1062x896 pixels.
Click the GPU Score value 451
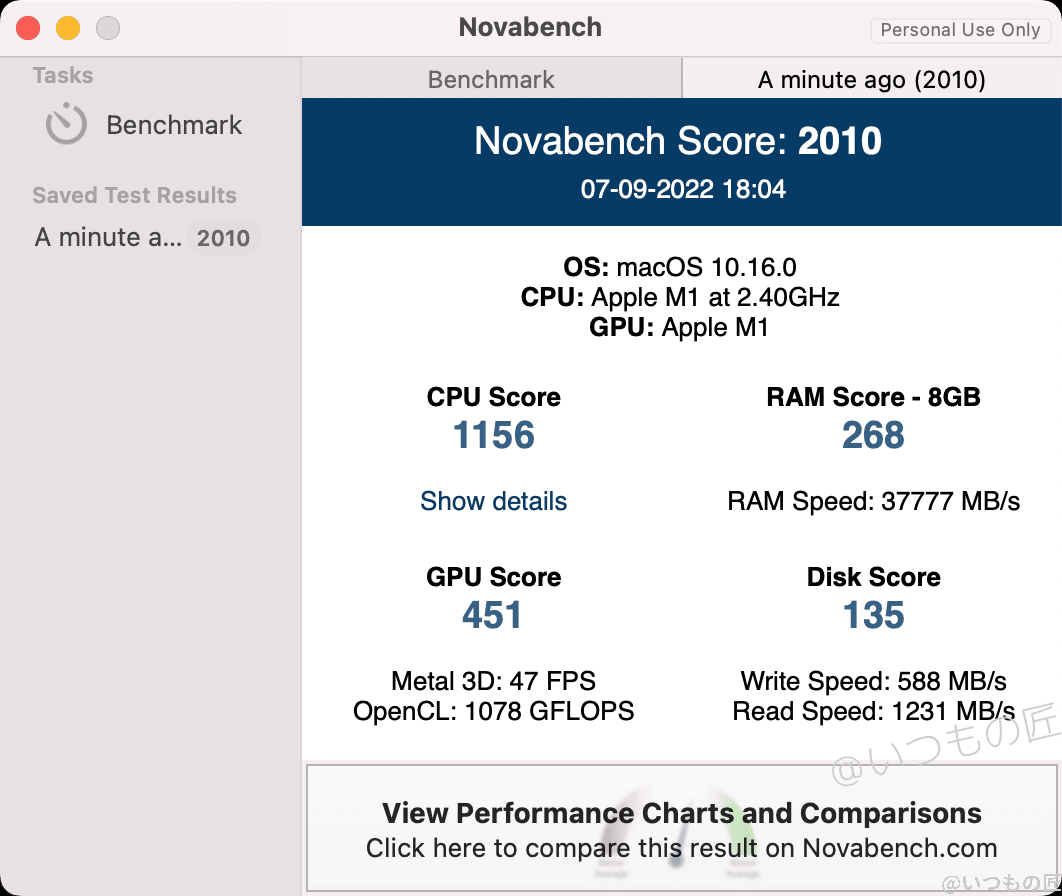pos(492,616)
